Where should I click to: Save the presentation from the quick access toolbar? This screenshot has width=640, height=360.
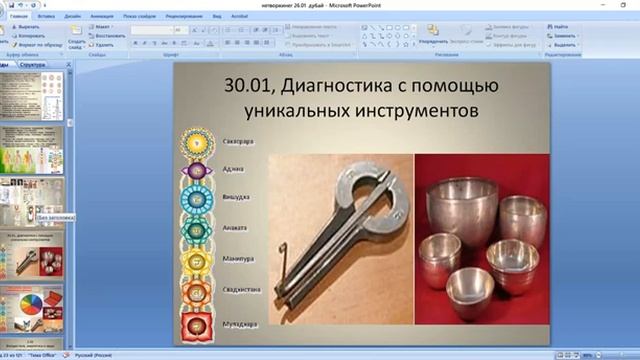point(11,5)
